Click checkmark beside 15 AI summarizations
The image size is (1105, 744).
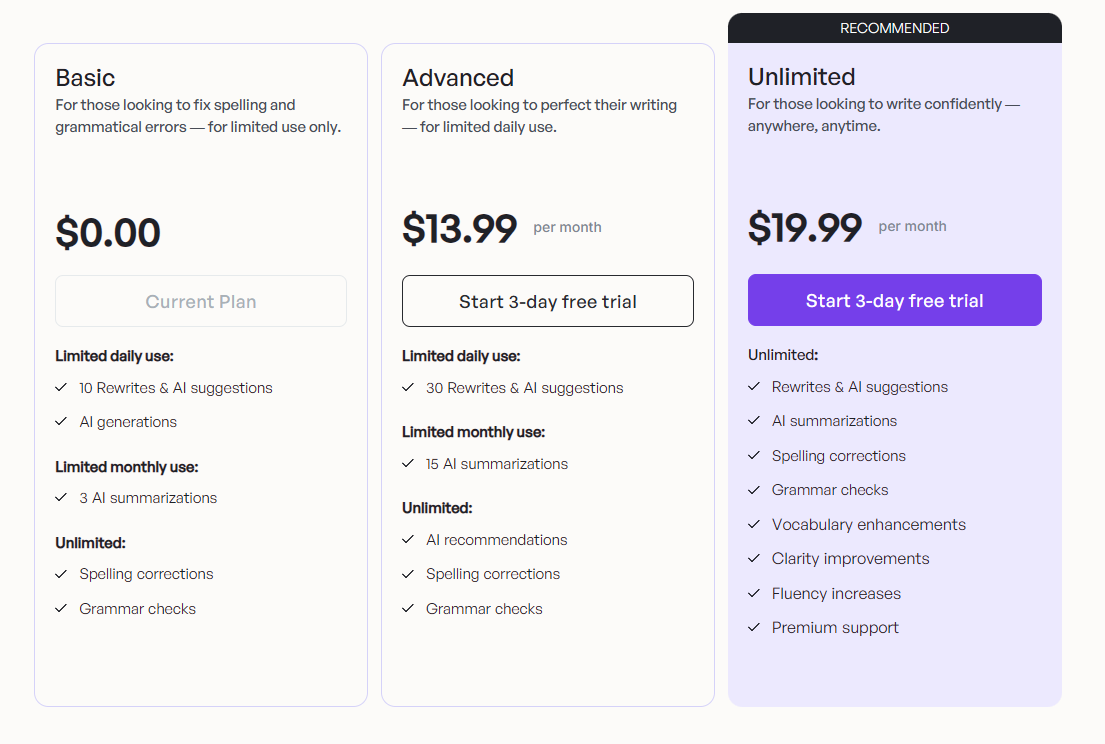(408, 464)
